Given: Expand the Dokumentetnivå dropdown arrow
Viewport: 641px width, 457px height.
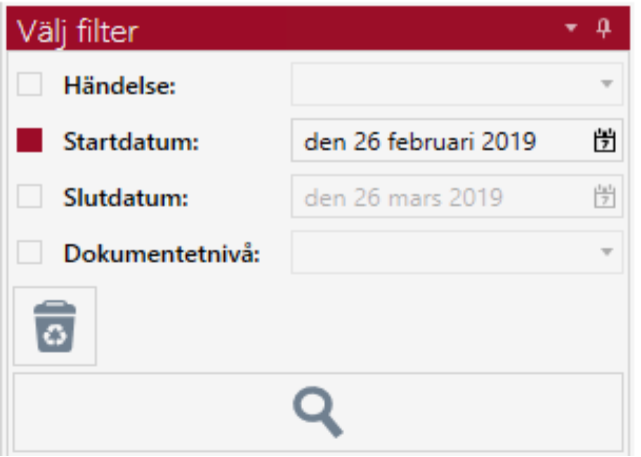Looking at the screenshot, I should click(x=606, y=253).
